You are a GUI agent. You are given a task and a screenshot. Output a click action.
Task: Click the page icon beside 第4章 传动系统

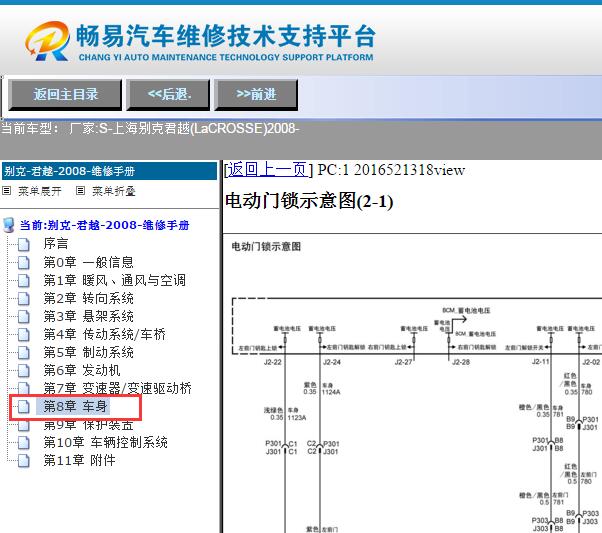24,334
